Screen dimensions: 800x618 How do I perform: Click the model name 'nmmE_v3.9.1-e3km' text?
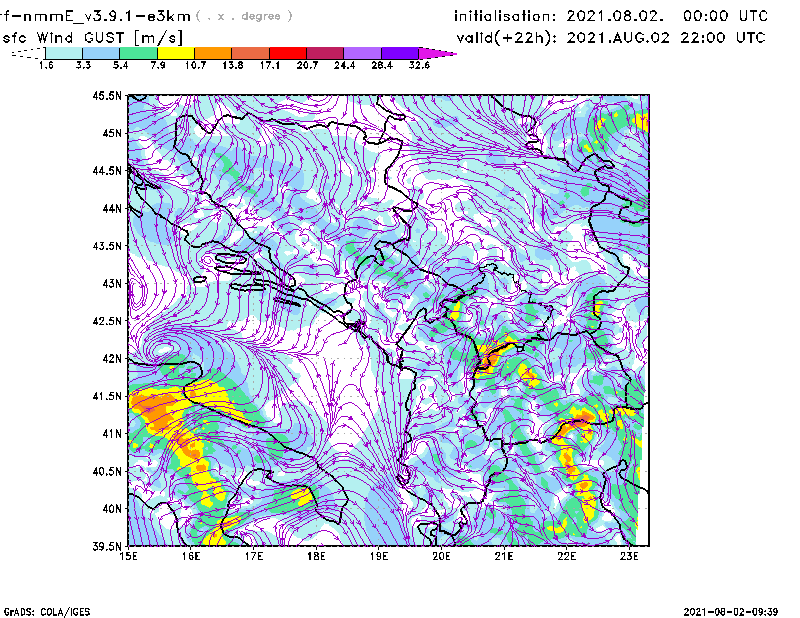coord(103,16)
